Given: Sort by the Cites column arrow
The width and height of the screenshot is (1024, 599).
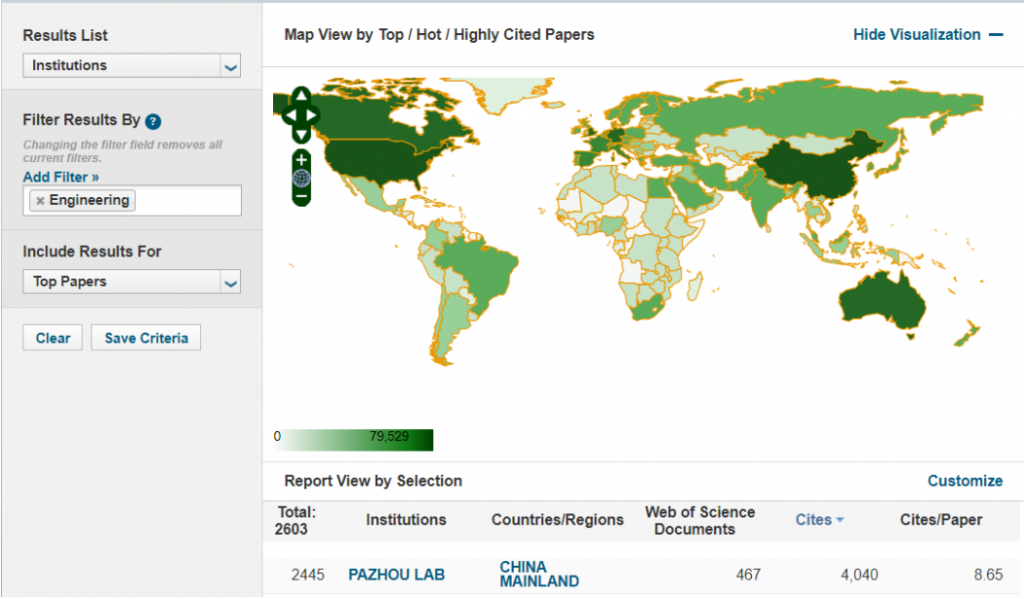Looking at the screenshot, I should tap(838, 520).
